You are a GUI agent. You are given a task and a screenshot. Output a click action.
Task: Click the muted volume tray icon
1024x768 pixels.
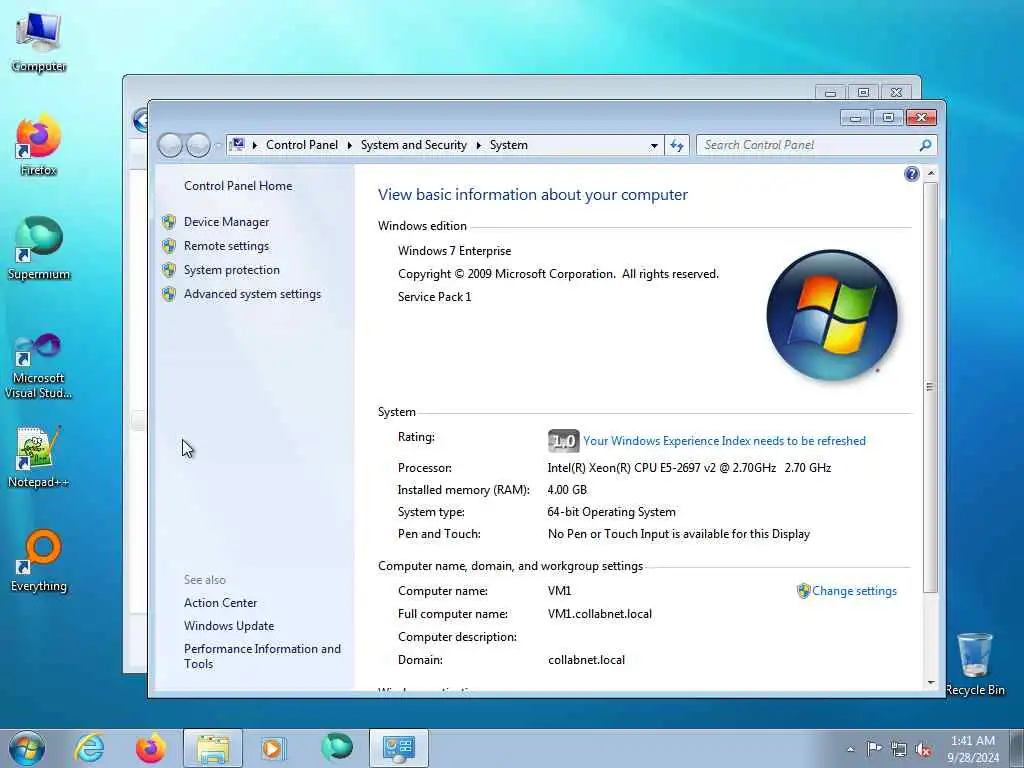[923, 749]
